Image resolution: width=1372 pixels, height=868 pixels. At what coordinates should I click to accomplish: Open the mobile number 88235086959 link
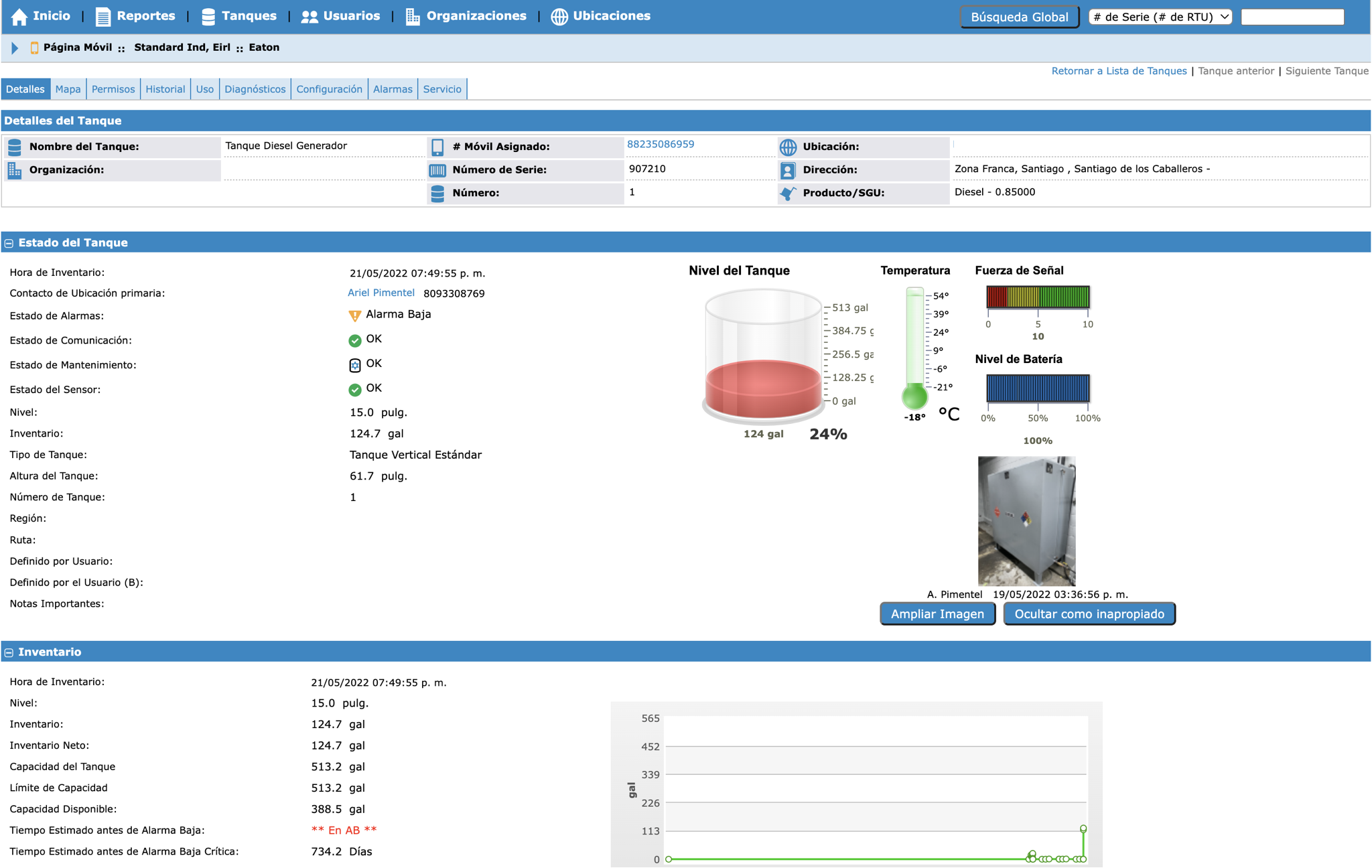pos(661,144)
